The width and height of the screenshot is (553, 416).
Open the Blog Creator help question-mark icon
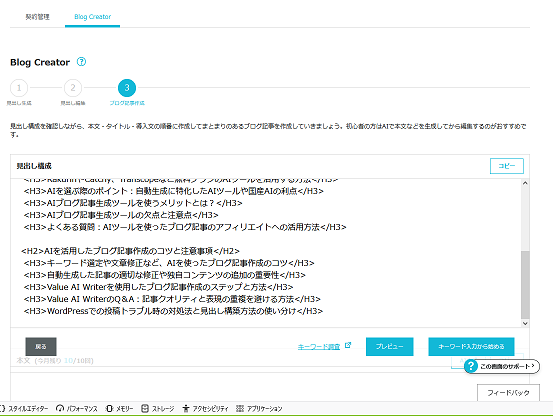tap(81, 62)
